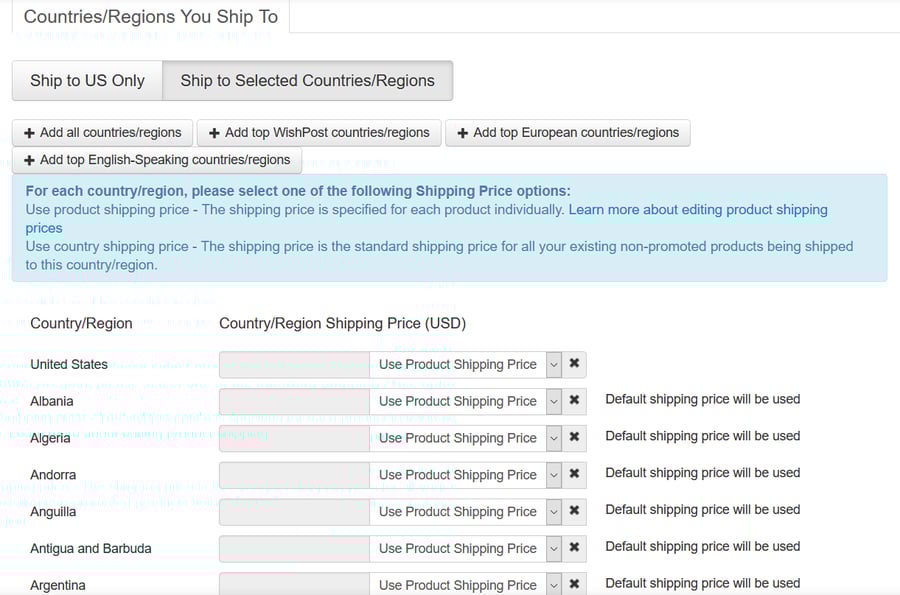Delete Antigua and Barbuda row X icon

pyautogui.click(x=574, y=548)
